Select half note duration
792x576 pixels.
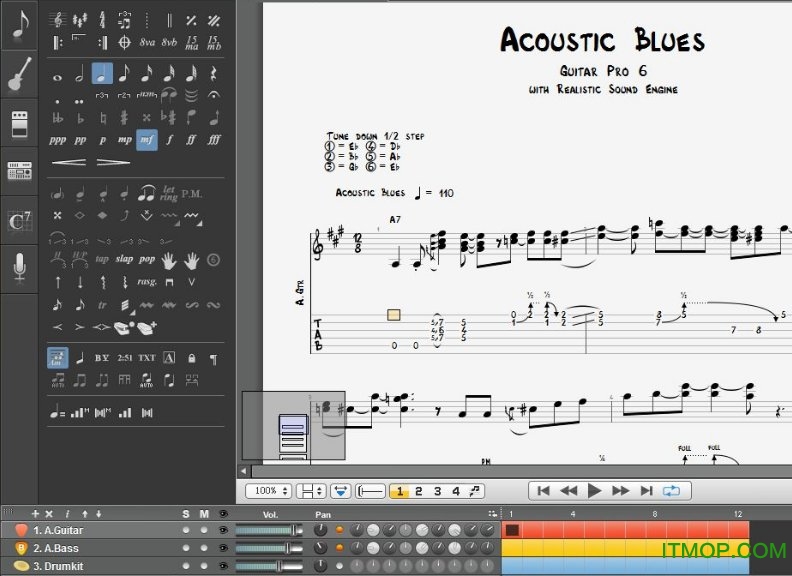coord(79,75)
